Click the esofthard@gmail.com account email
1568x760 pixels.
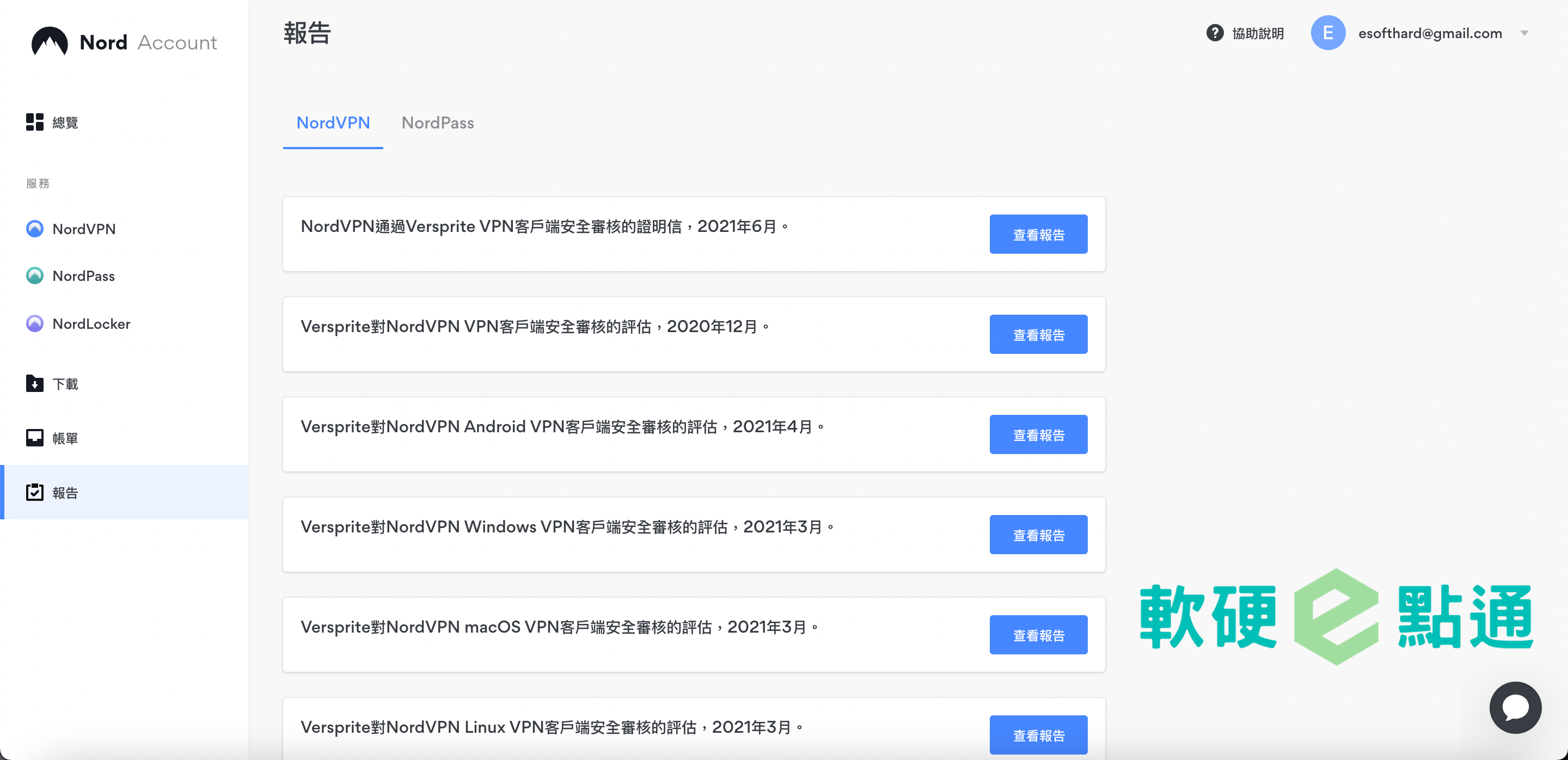(1429, 33)
